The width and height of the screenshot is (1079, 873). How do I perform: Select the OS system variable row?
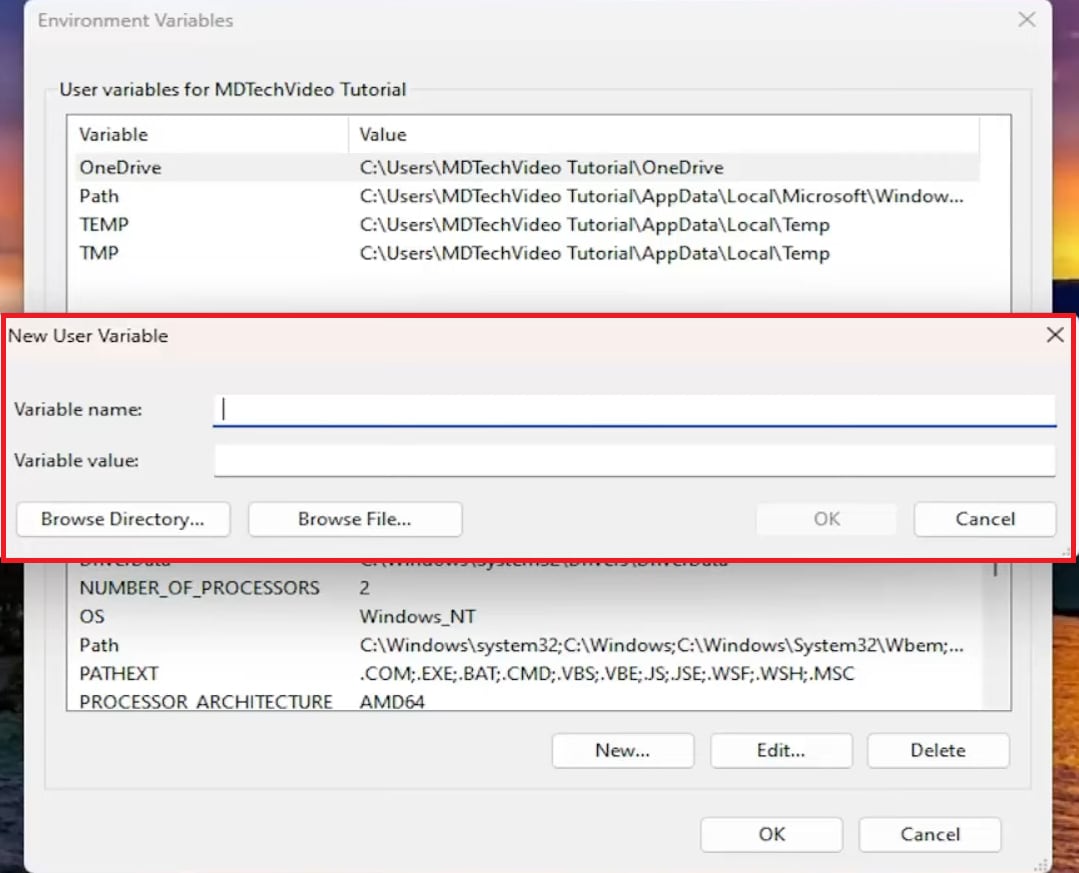(x=527, y=617)
